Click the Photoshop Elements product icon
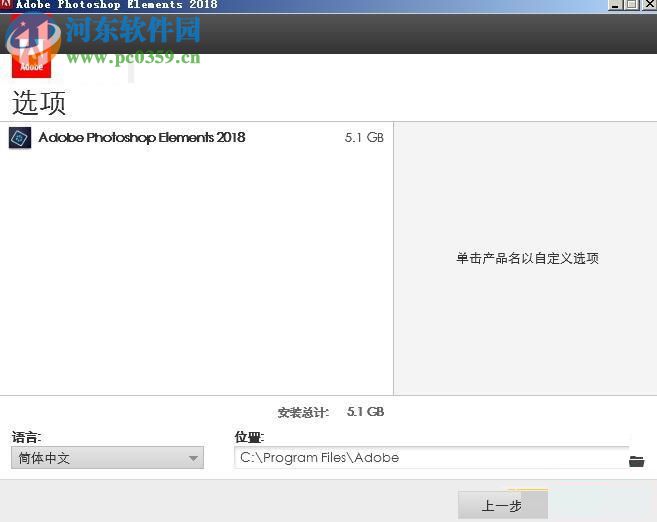657x522 pixels. [20, 138]
